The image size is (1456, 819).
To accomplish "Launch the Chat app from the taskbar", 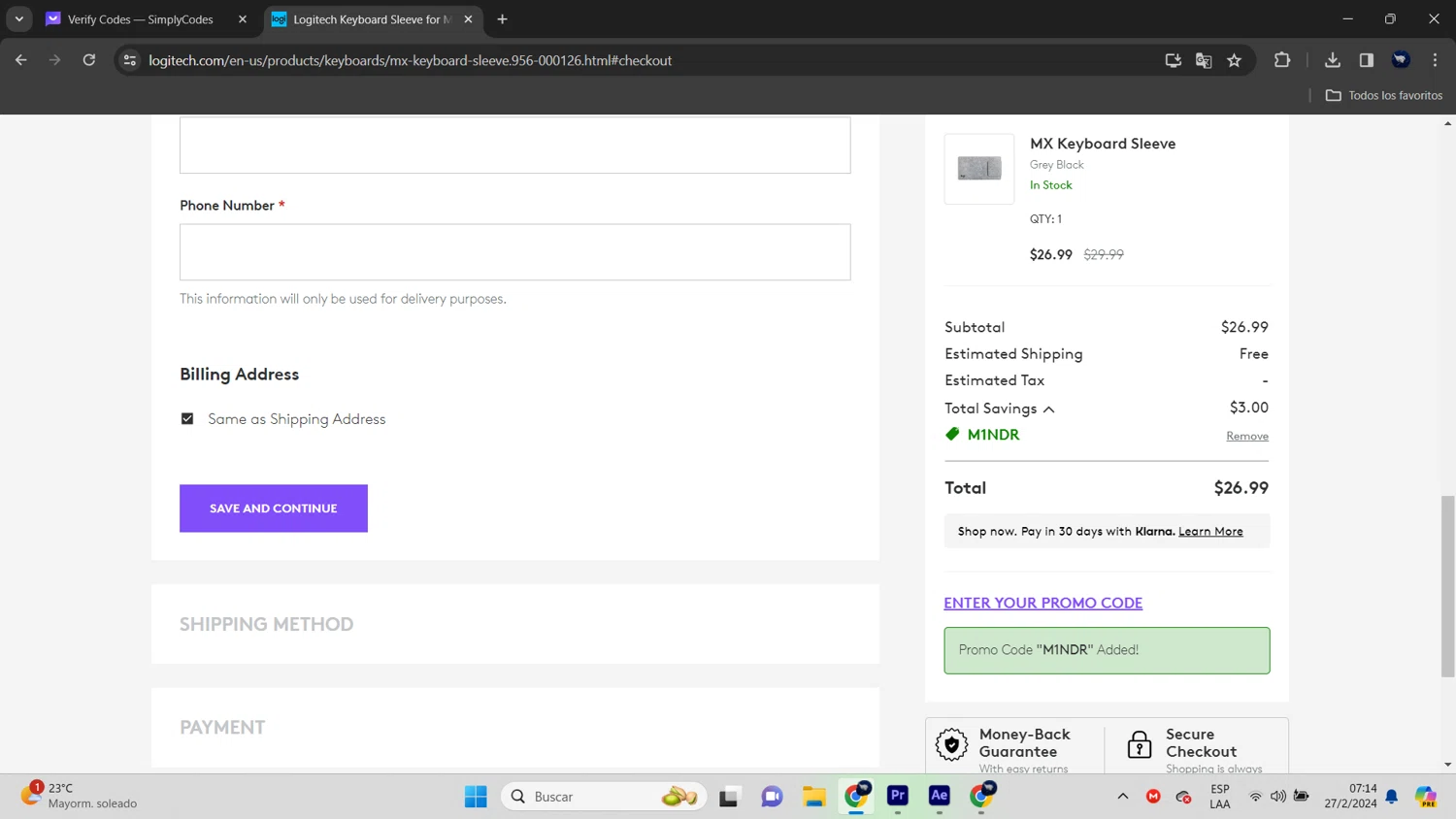I will (x=772, y=797).
